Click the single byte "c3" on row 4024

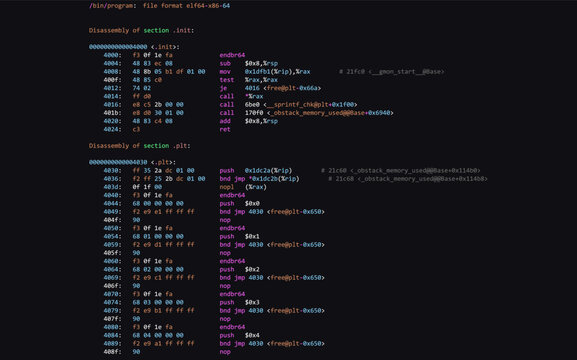[136, 129]
